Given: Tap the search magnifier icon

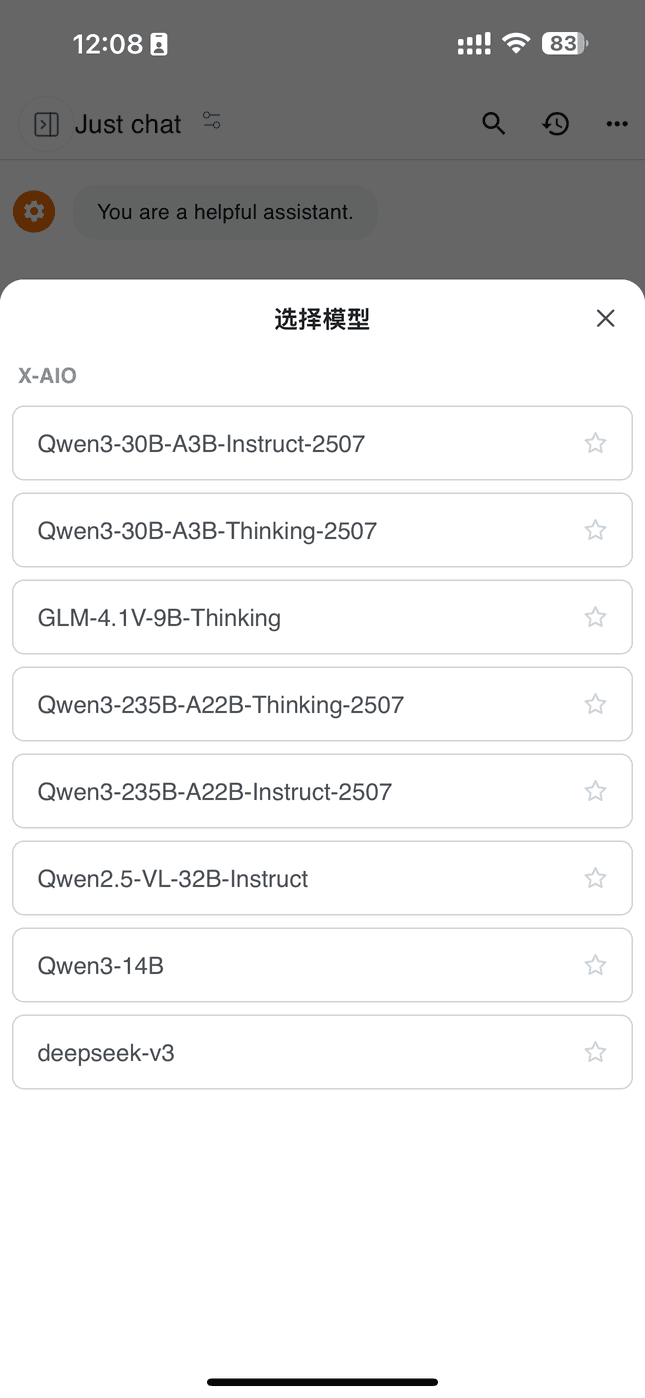Looking at the screenshot, I should tap(493, 124).
